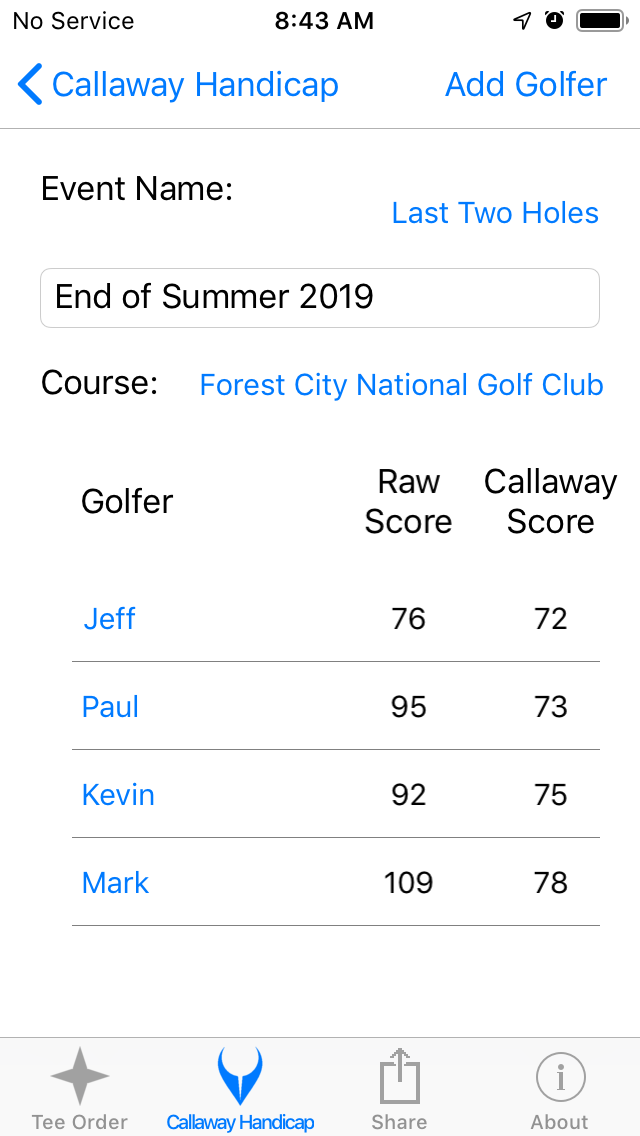The width and height of the screenshot is (640, 1136).
Task: Open Paul's golfer details
Action: [x=110, y=706]
